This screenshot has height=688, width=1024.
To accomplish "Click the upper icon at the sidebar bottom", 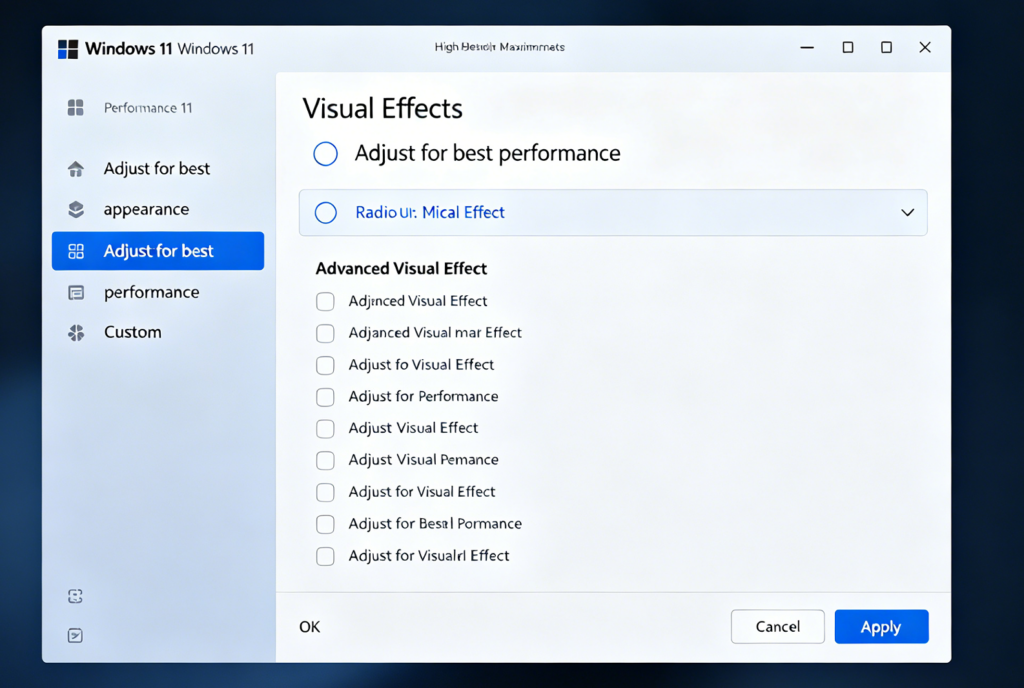I will 75,596.
